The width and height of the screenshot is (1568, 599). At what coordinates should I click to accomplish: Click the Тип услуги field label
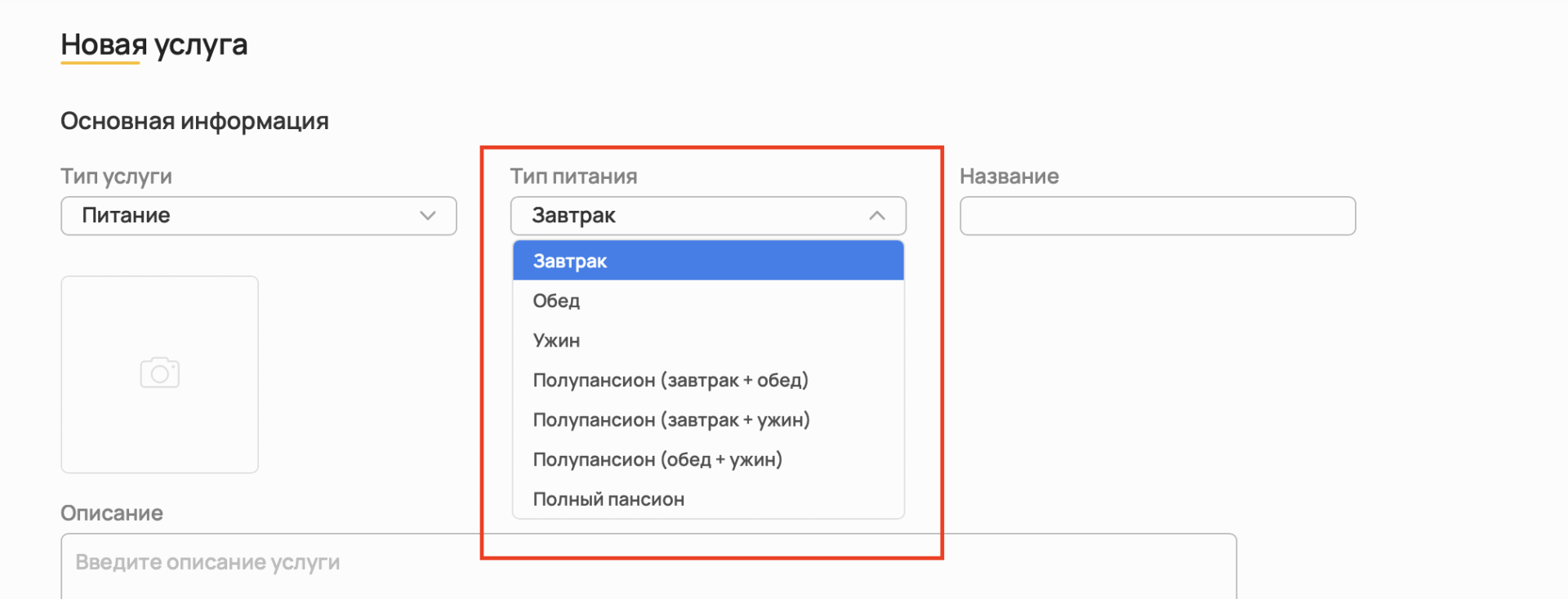tap(116, 177)
